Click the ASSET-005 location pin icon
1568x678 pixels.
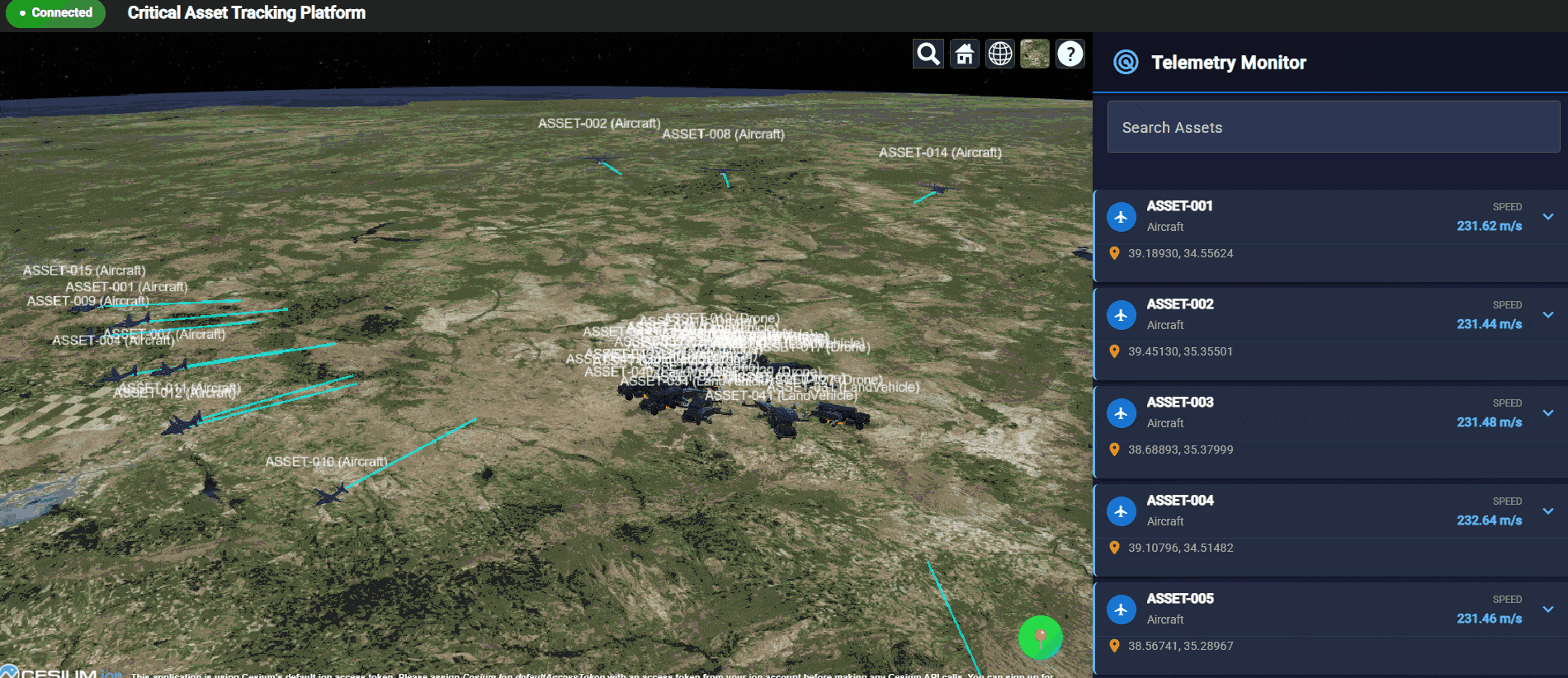pyautogui.click(x=1114, y=646)
